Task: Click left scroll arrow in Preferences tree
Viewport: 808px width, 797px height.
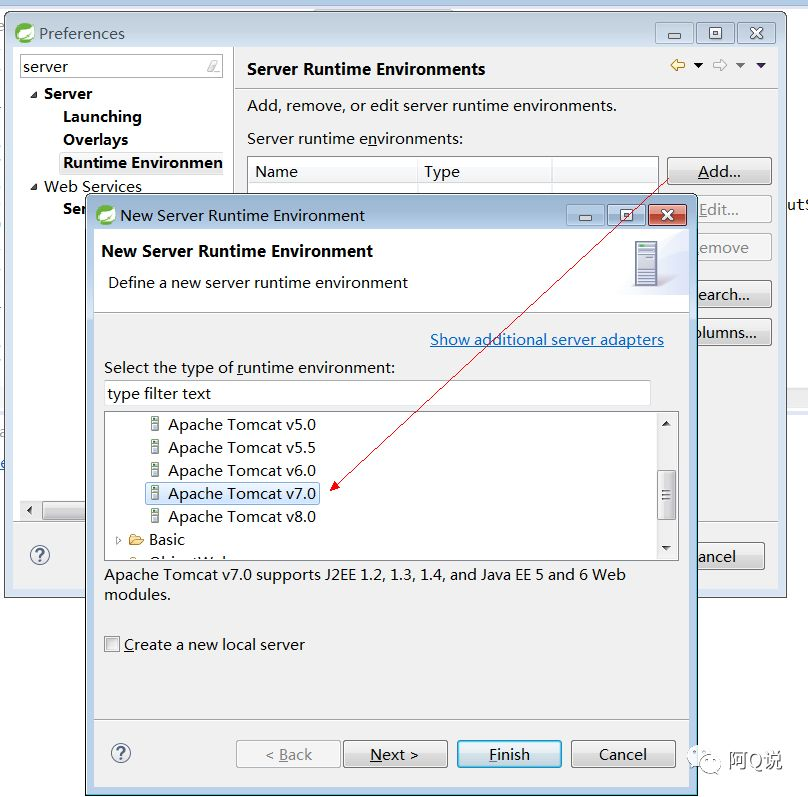Action: (x=29, y=510)
